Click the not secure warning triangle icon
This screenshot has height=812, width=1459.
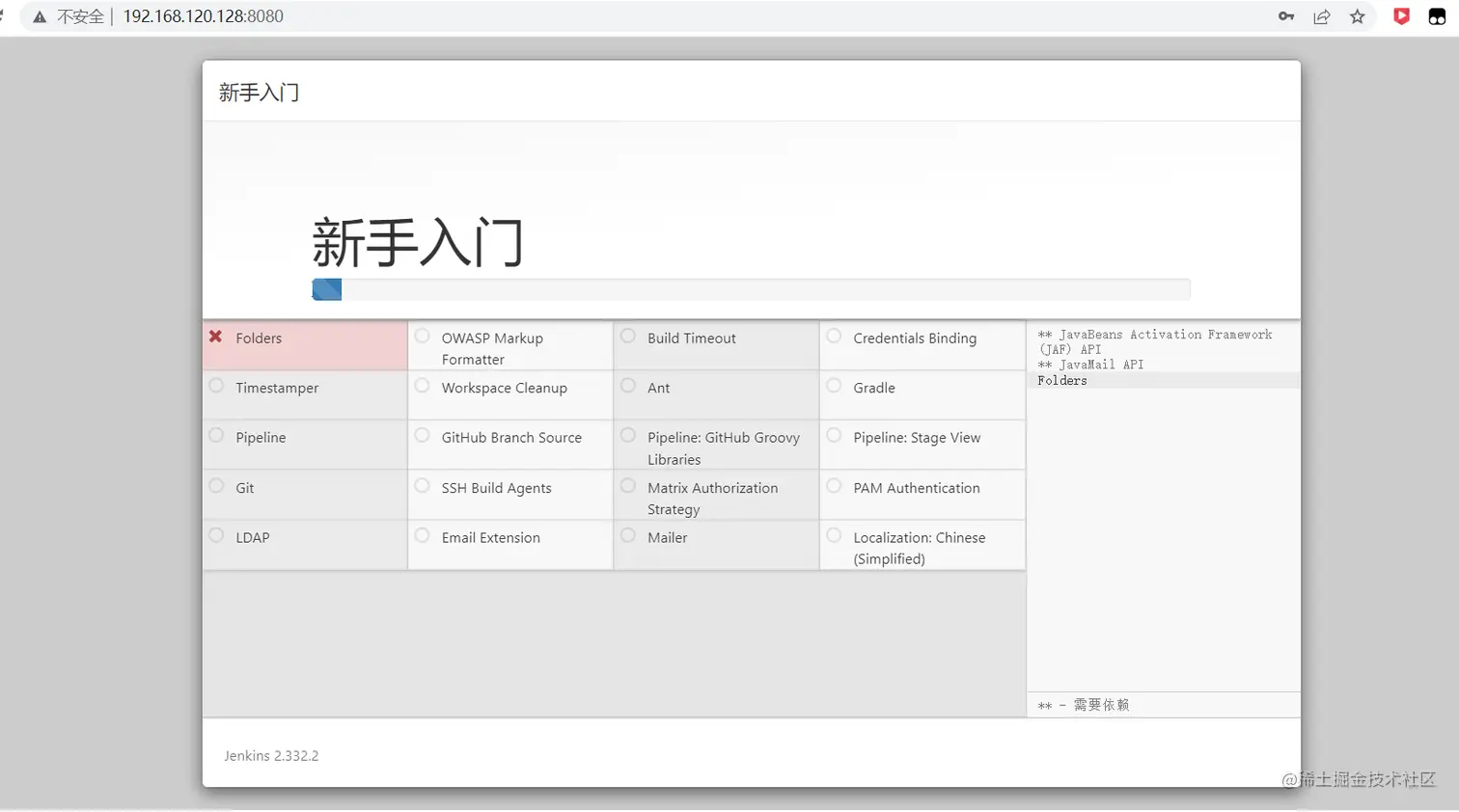tap(40, 16)
